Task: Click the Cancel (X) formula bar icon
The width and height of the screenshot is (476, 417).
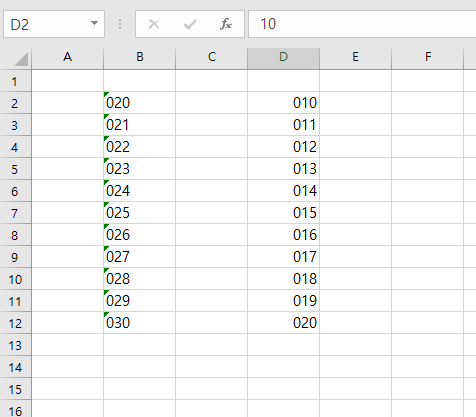Action: (154, 24)
